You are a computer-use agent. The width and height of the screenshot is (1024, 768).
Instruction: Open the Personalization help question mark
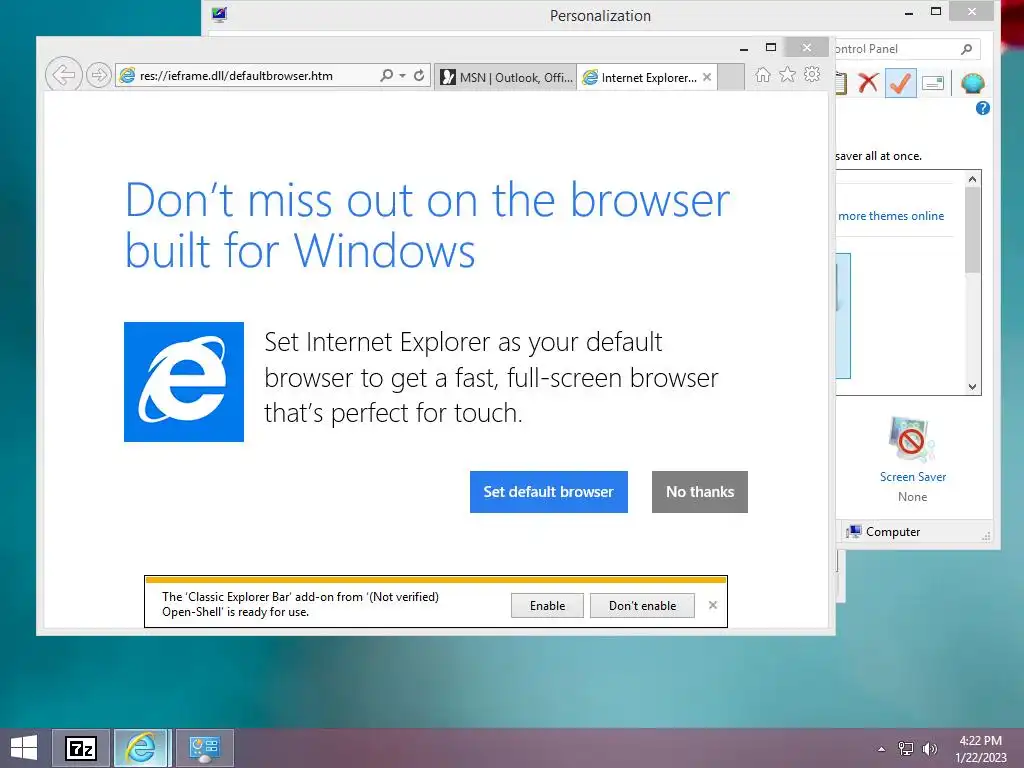(982, 108)
